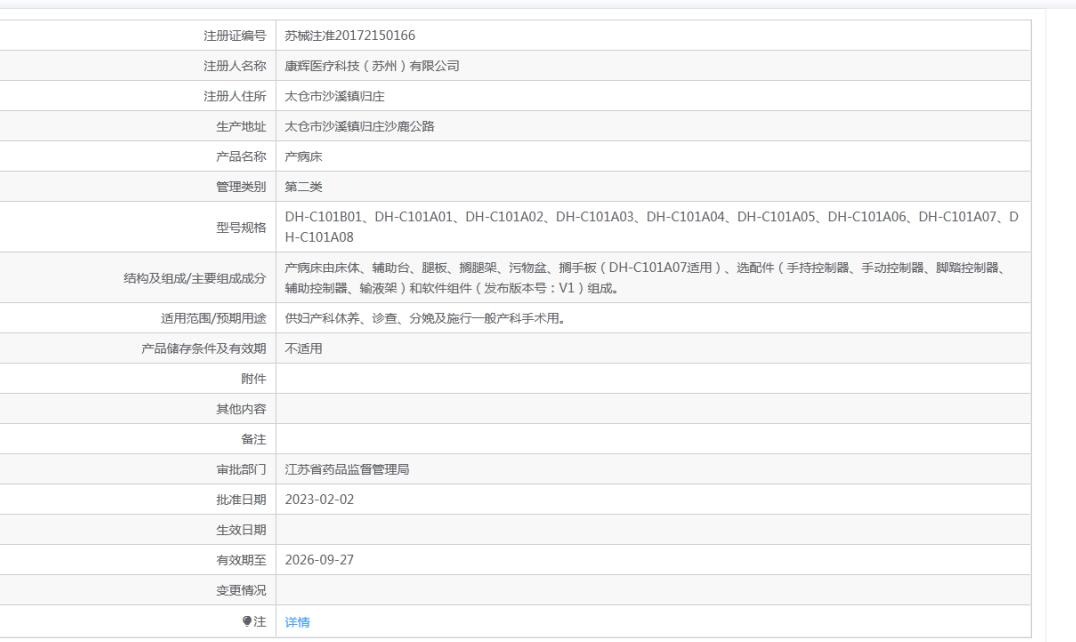Click the bullet icon beside 注 label
1076x642 pixels.
[247, 621]
